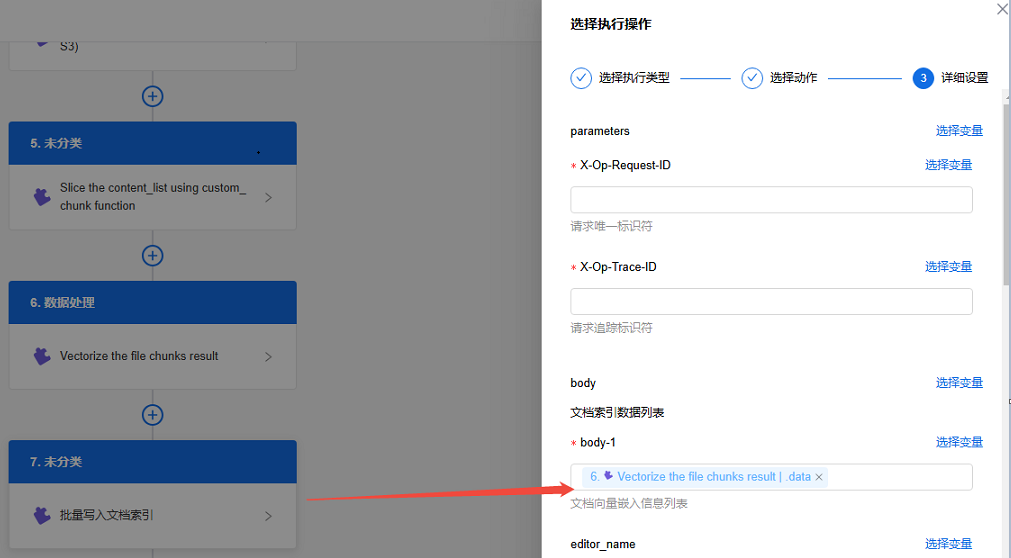Screen dimensions: 1011x558
Task: Focus the X-Op-Trace-ID input field
Action: 771,302
